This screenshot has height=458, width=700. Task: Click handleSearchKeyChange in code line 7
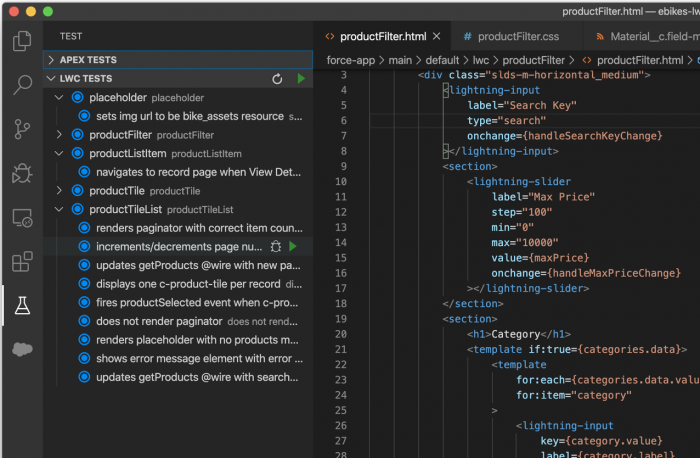[x=592, y=136]
